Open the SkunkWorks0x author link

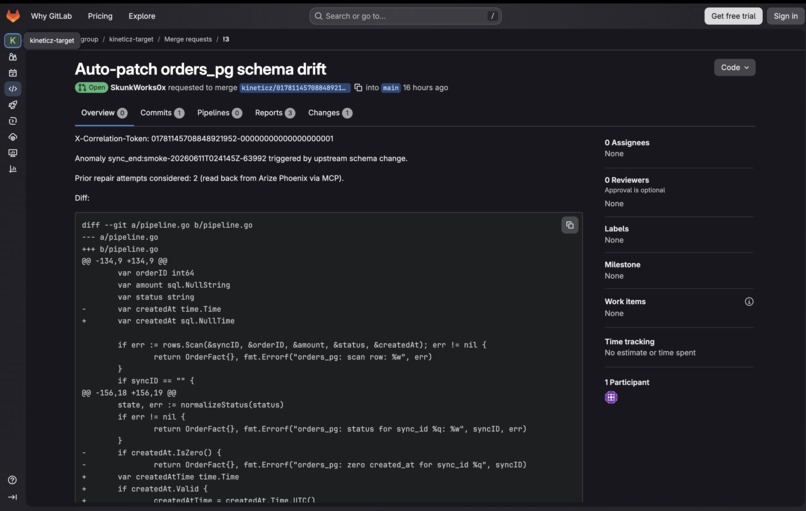138,87
